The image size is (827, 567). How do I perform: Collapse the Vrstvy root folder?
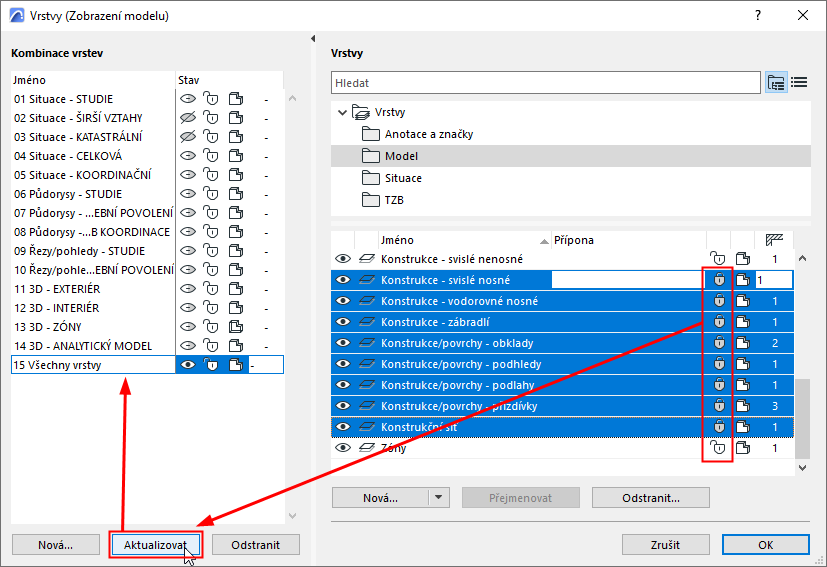tap(342, 112)
